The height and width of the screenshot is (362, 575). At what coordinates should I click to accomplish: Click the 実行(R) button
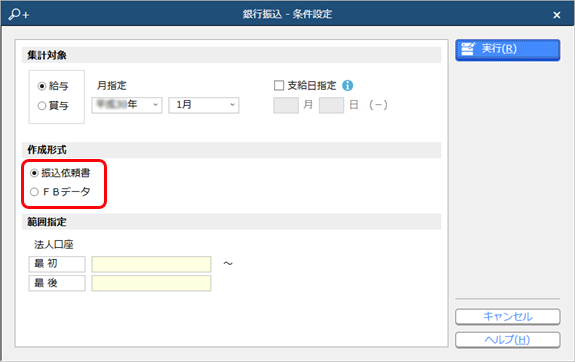[508, 49]
